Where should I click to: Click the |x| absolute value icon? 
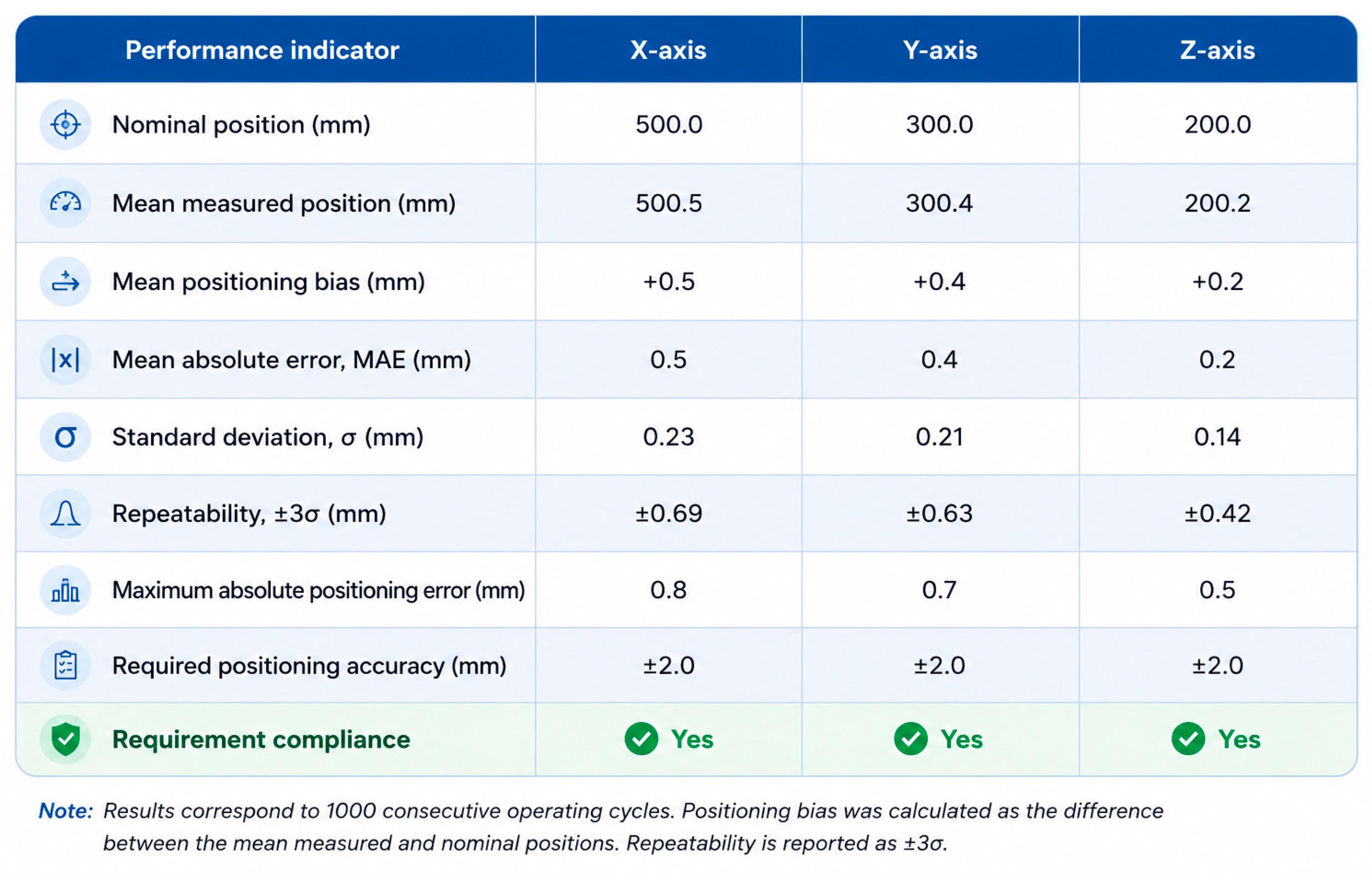(65, 359)
